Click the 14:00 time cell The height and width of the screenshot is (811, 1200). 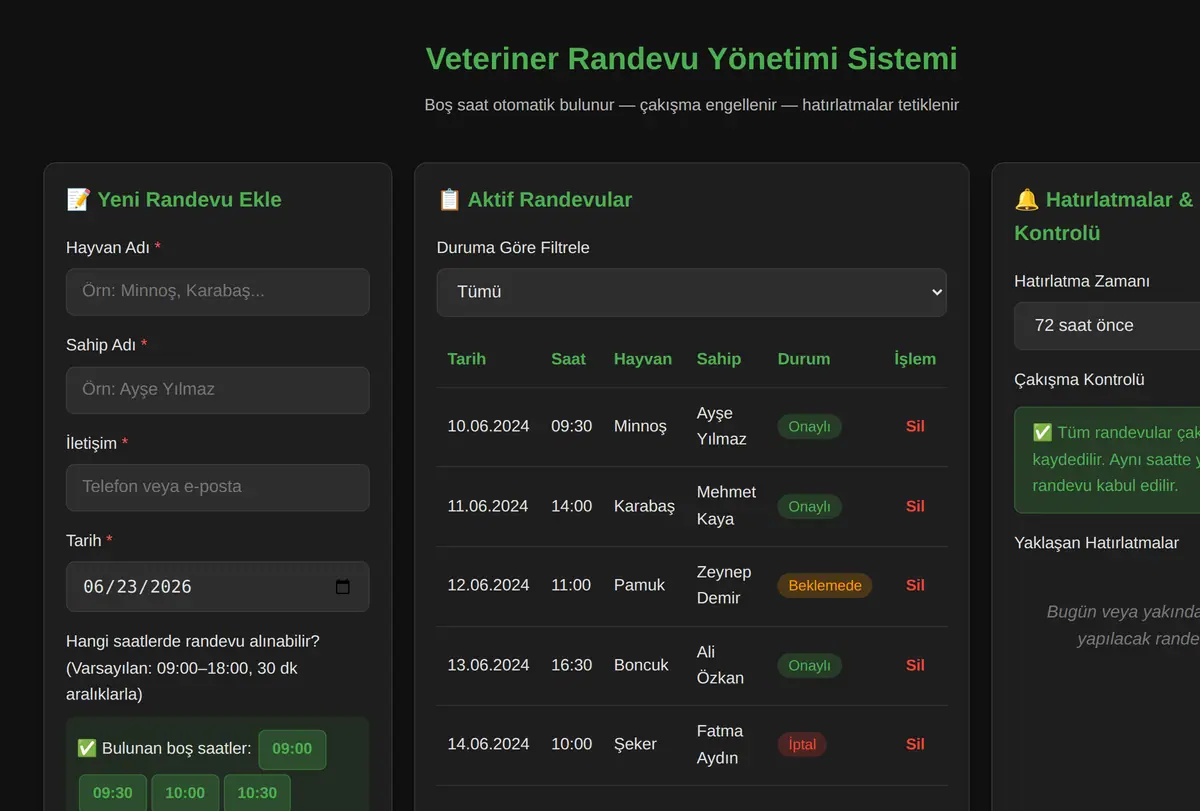(x=572, y=506)
